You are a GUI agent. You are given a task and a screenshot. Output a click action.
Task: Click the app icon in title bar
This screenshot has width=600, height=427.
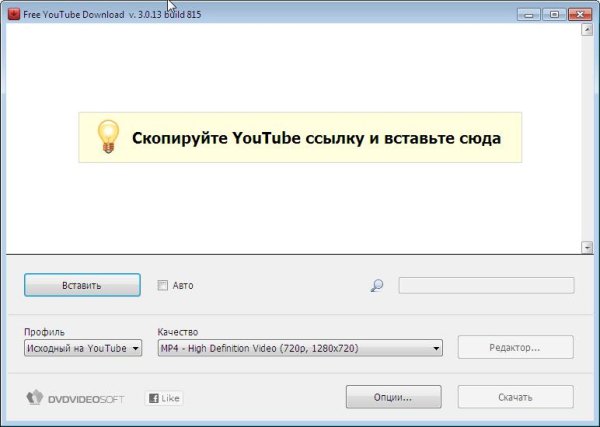click(14, 14)
